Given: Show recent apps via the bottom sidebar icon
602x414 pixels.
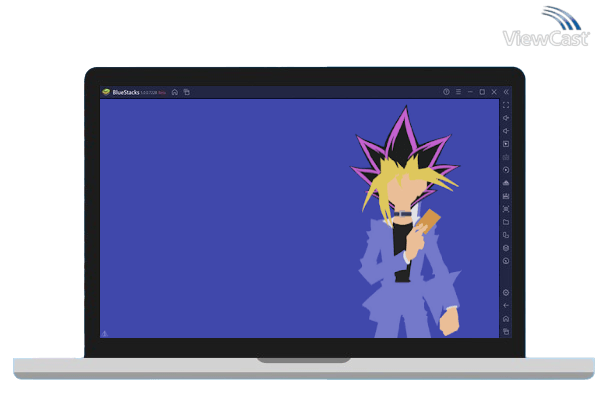Looking at the screenshot, I should [x=506, y=331].
